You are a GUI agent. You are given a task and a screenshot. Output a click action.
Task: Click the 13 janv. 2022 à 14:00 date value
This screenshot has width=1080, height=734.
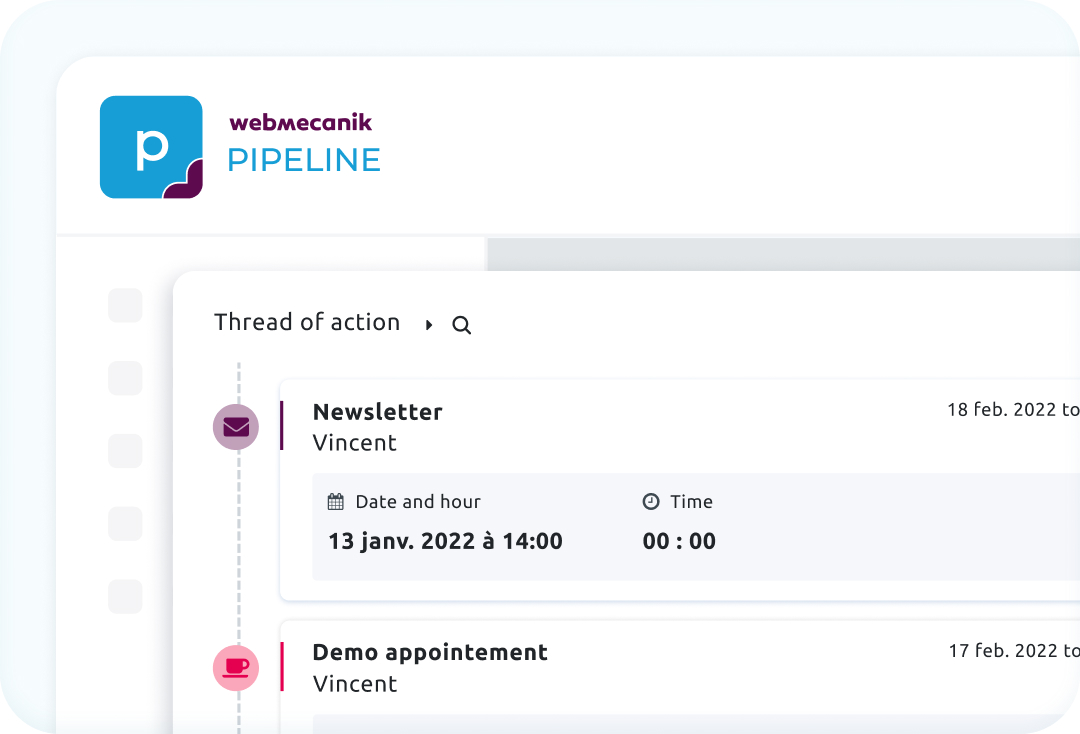445,542
